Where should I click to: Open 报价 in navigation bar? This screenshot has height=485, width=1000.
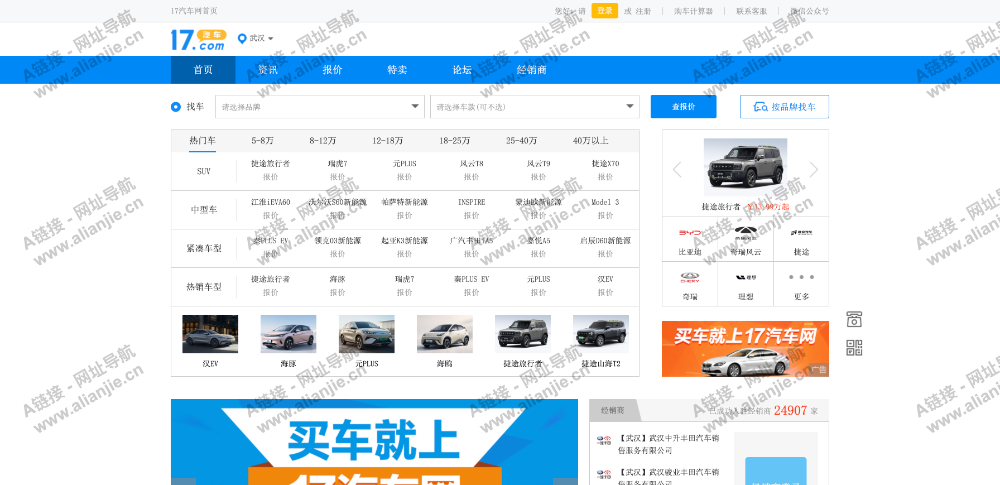pos(332,70)
